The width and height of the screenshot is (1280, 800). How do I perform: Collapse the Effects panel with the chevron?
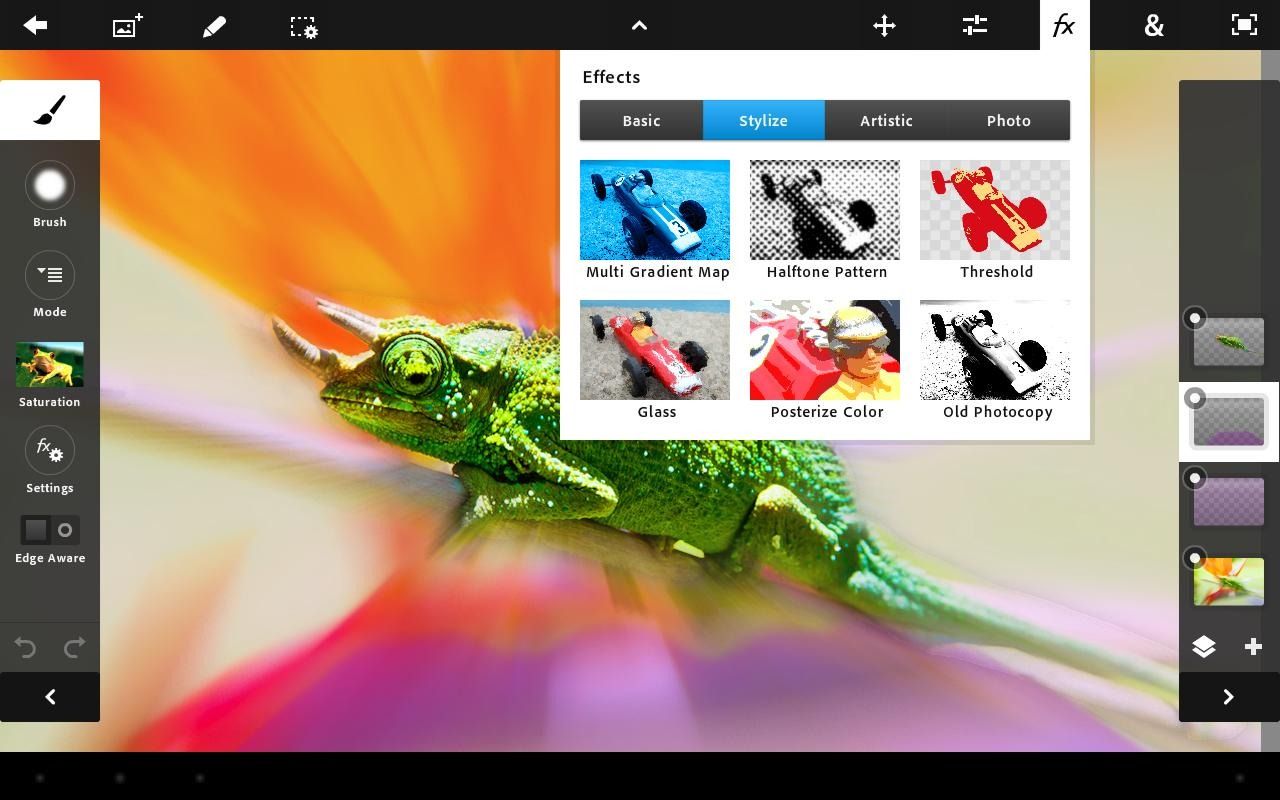639,25
